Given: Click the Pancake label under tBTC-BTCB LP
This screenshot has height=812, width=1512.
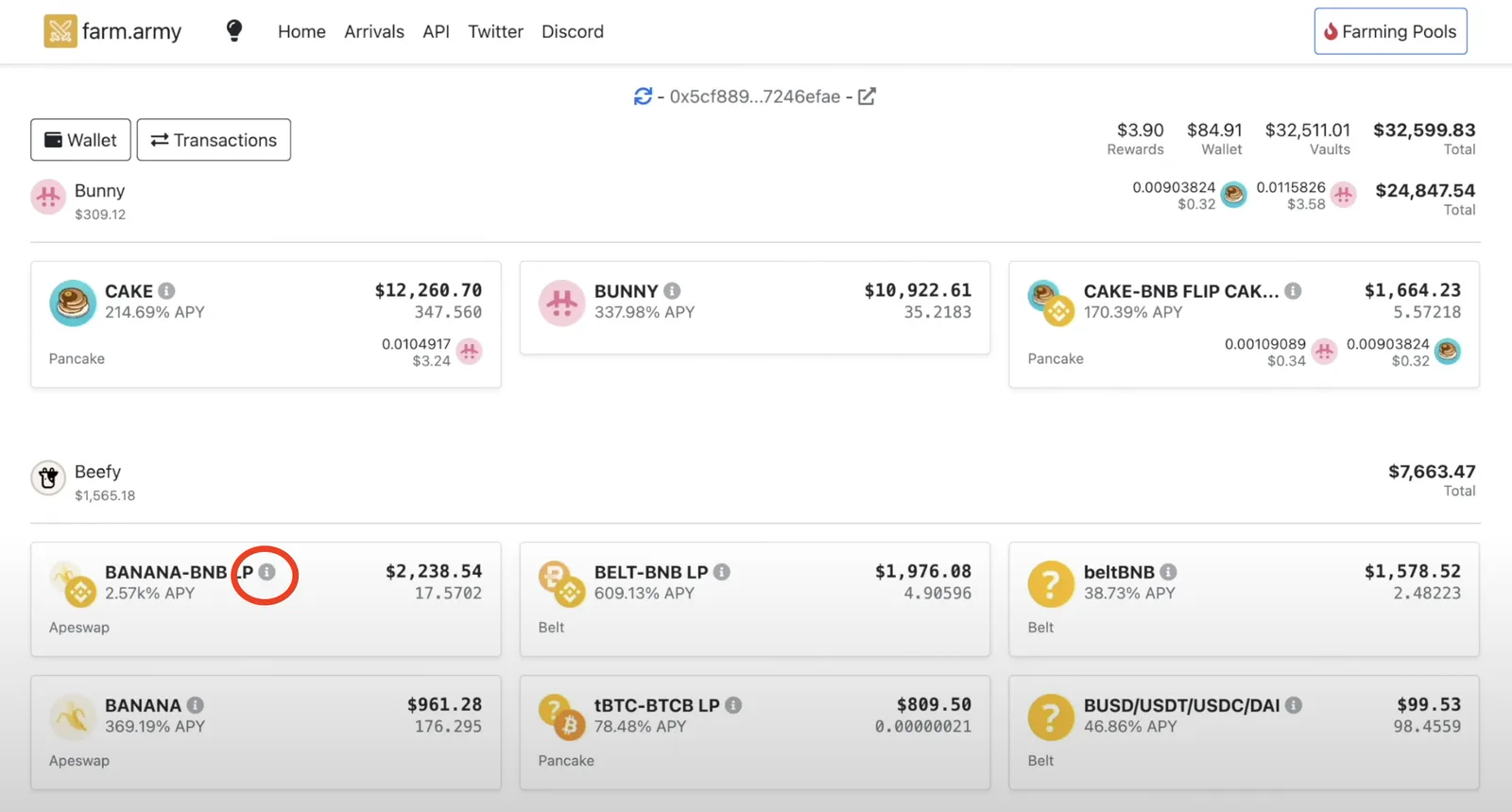Looking at the screenshot, I should pyautogui.click(x=566, y=761).
